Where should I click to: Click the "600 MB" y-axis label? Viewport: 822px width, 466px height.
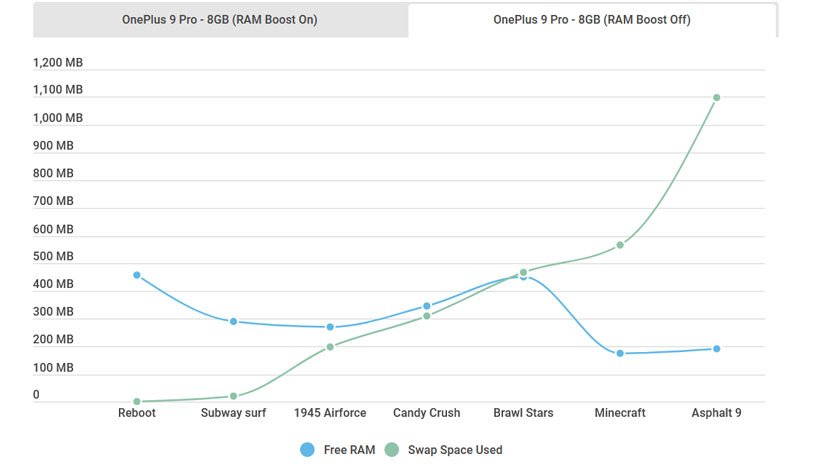[53, 229]
